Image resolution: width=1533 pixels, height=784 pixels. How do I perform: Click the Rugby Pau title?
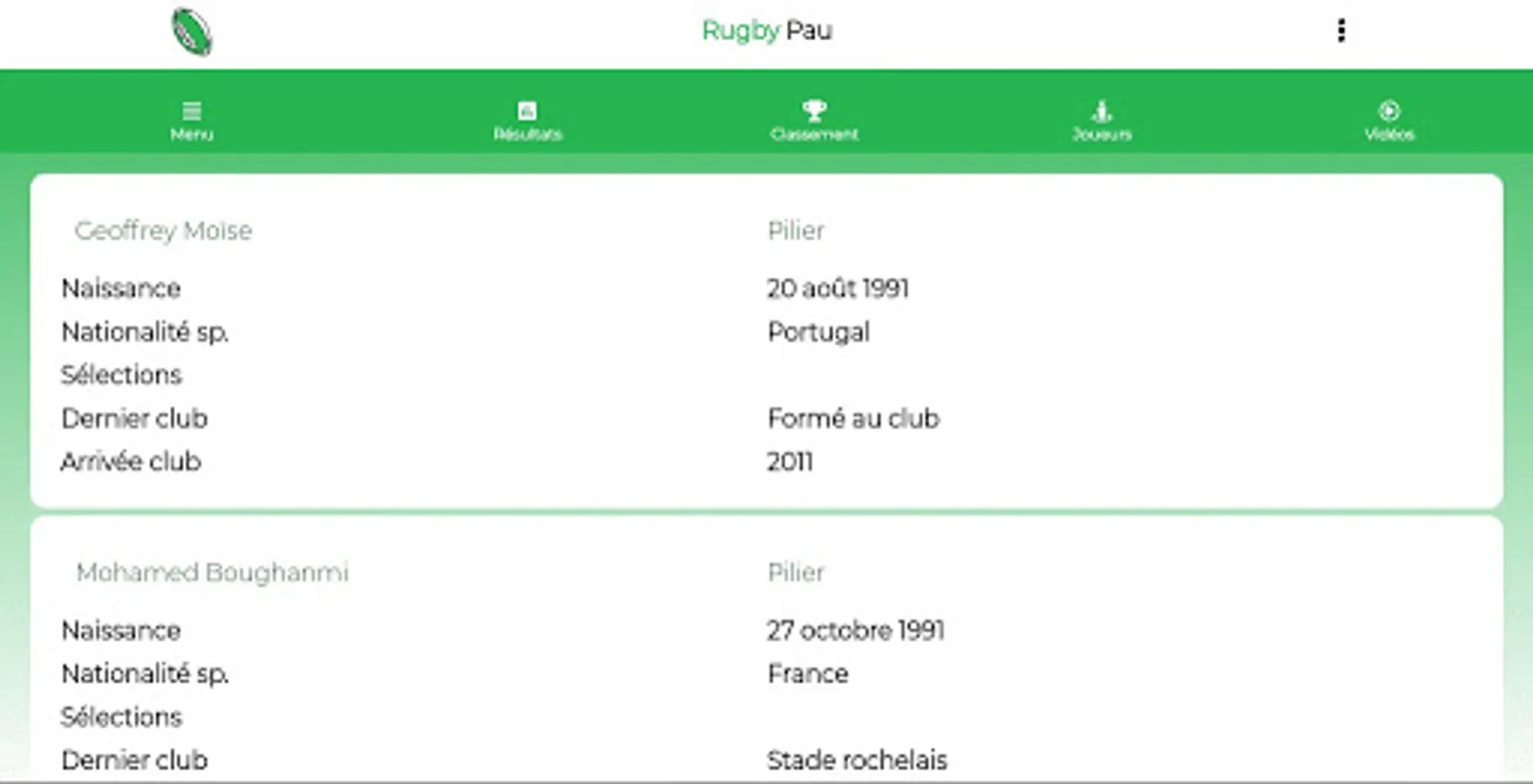pos(766,30)
